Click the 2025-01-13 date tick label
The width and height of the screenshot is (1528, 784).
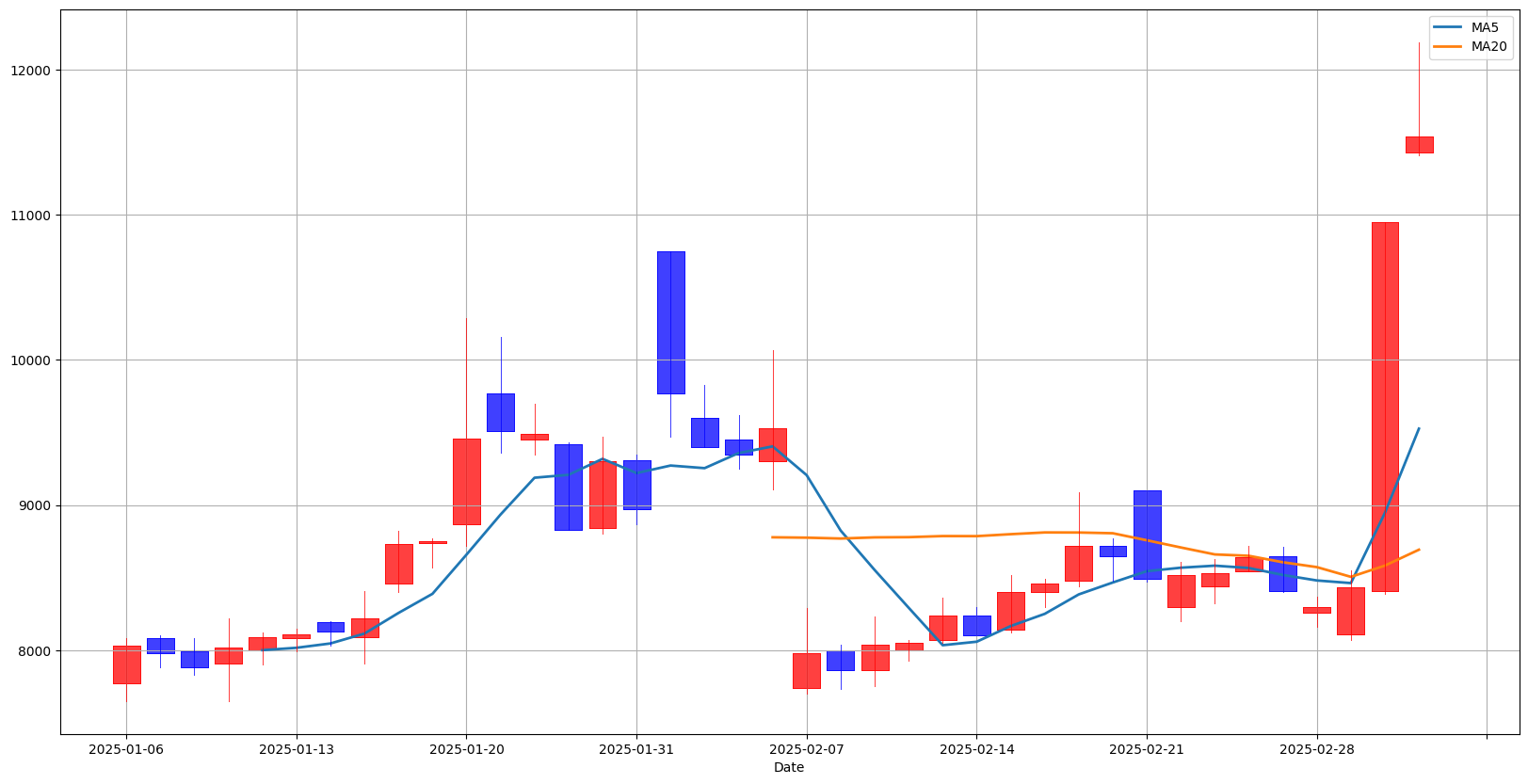pyautogui.click(x=297, y=749)
